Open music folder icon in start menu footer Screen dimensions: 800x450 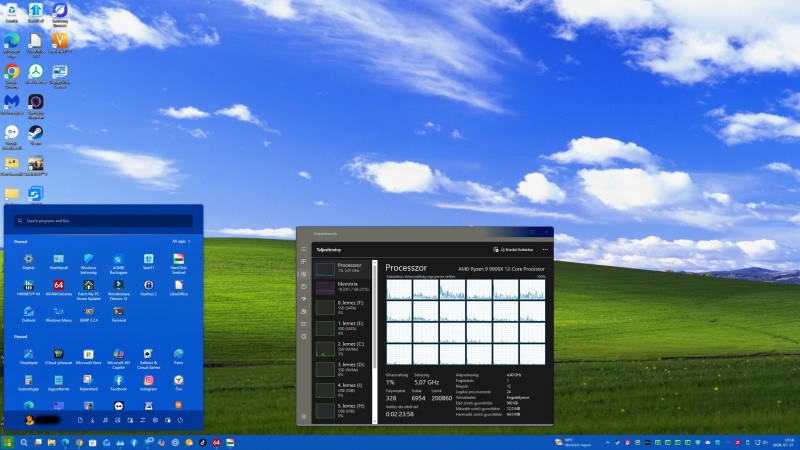pyautogui.click(x=105, y=420)
